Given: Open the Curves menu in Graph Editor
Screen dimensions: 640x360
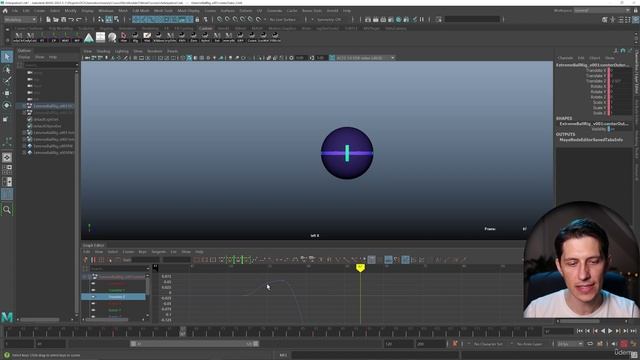Looking at the screenshot, I should pyautogui.click(x=129, y=252).
